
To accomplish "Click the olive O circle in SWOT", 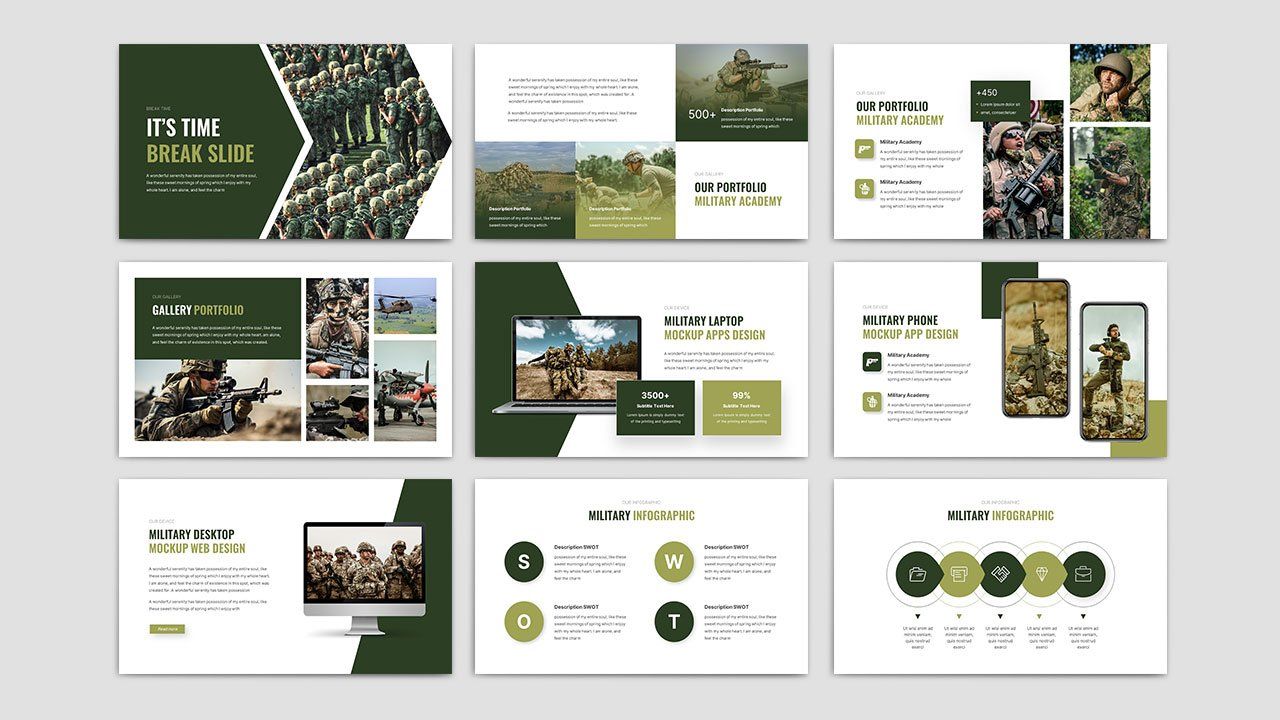I will pyautogui.click(x=524, y=622).
